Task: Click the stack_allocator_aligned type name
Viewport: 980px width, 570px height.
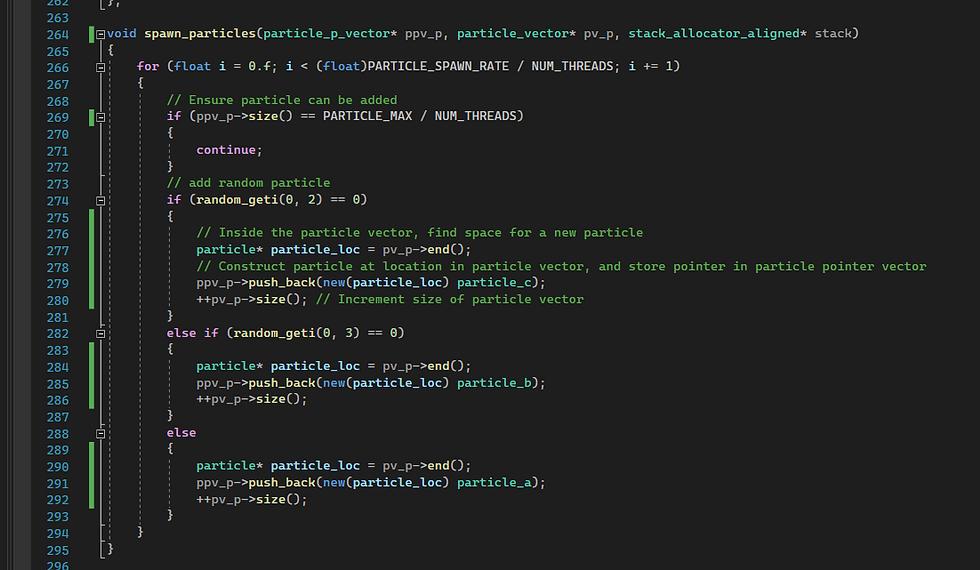Action: pyautogui.click(x=714, y=34)
